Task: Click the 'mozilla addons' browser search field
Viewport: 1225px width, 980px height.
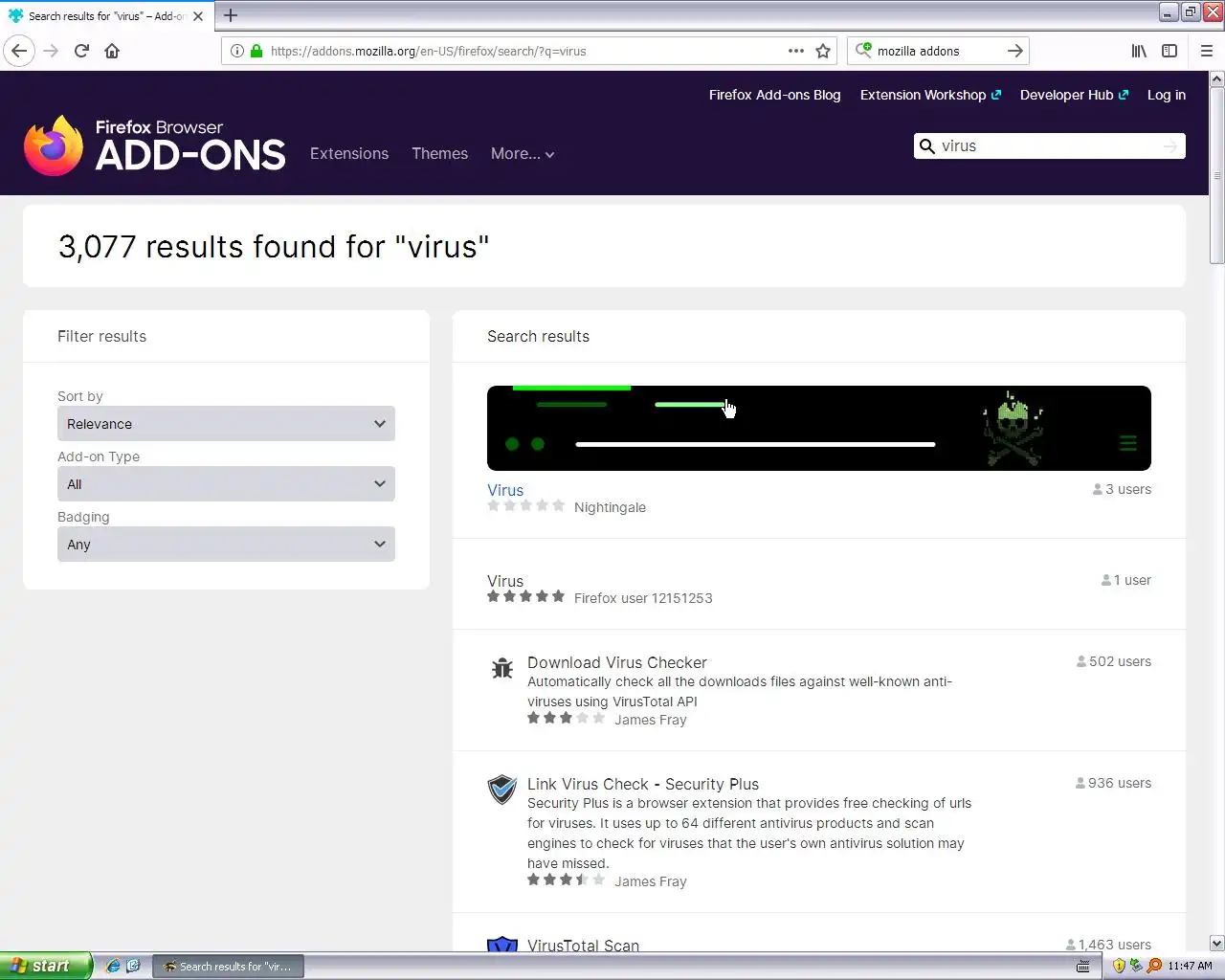Action: tap(938, 51)
